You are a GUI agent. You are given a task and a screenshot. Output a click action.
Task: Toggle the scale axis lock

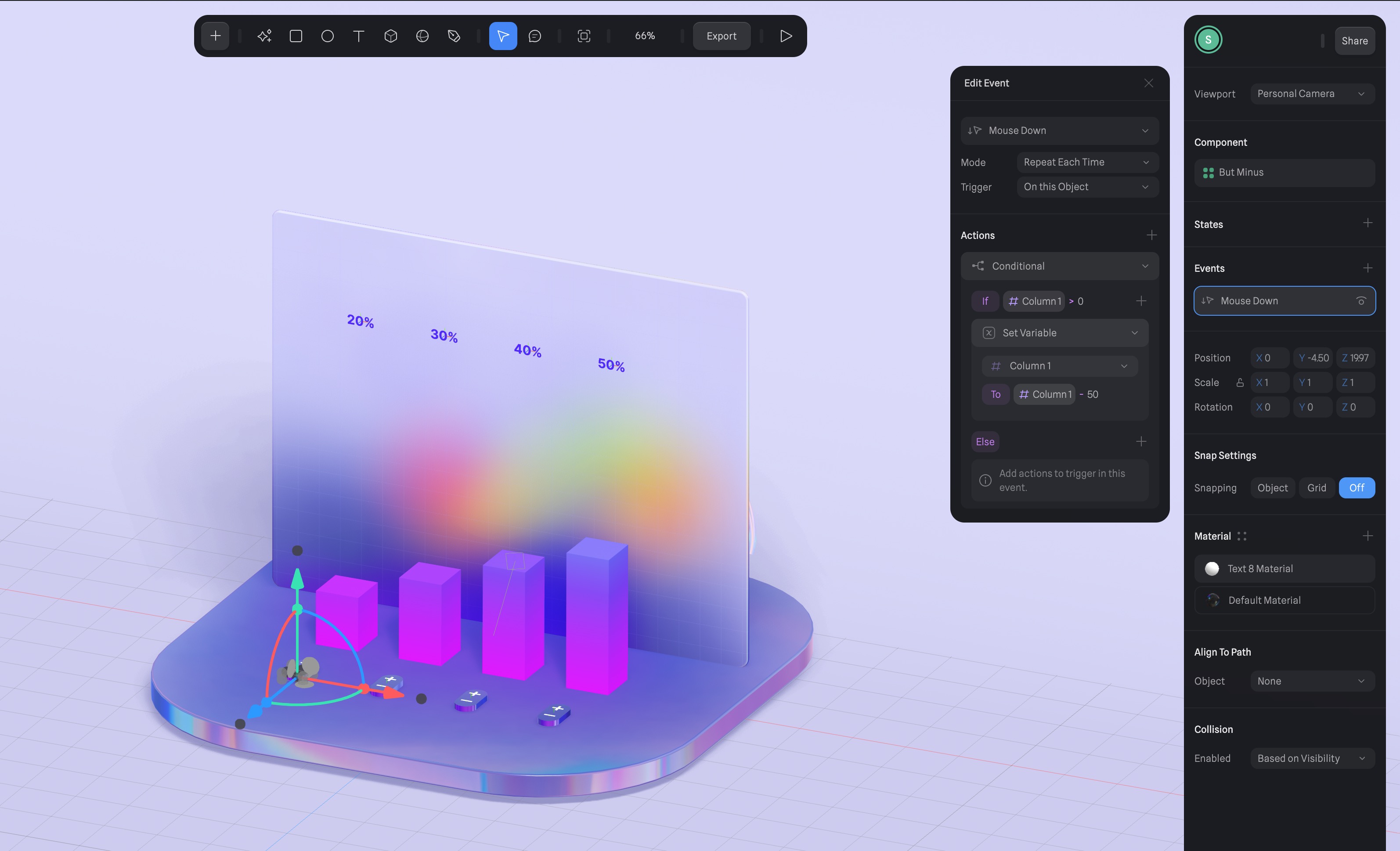click(1240, 382)
